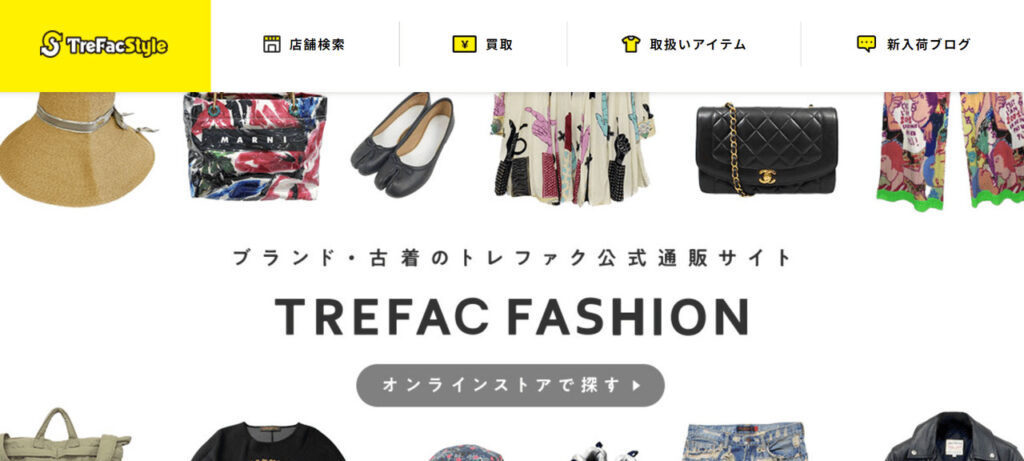Click the オンラインストアで探す button
Screen dimensions: 1024x461
pyautogui.click(x=510, y=385)
